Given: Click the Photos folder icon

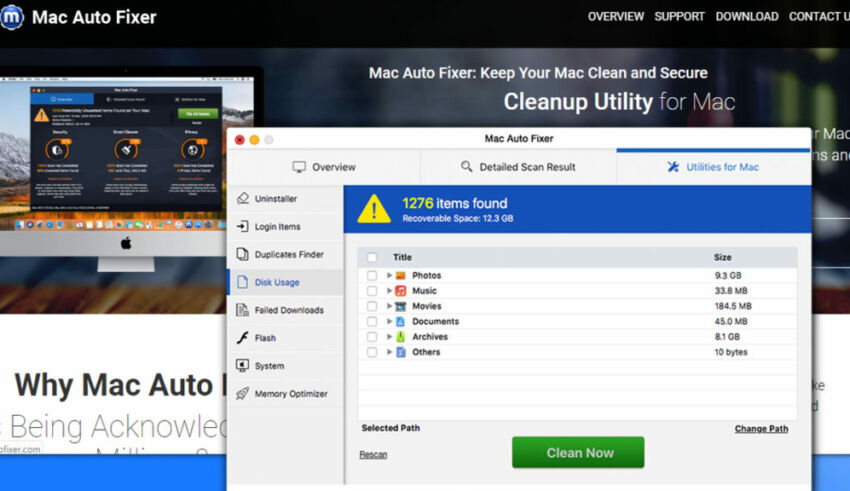Looking at the screenshot, I should (401, 275).
